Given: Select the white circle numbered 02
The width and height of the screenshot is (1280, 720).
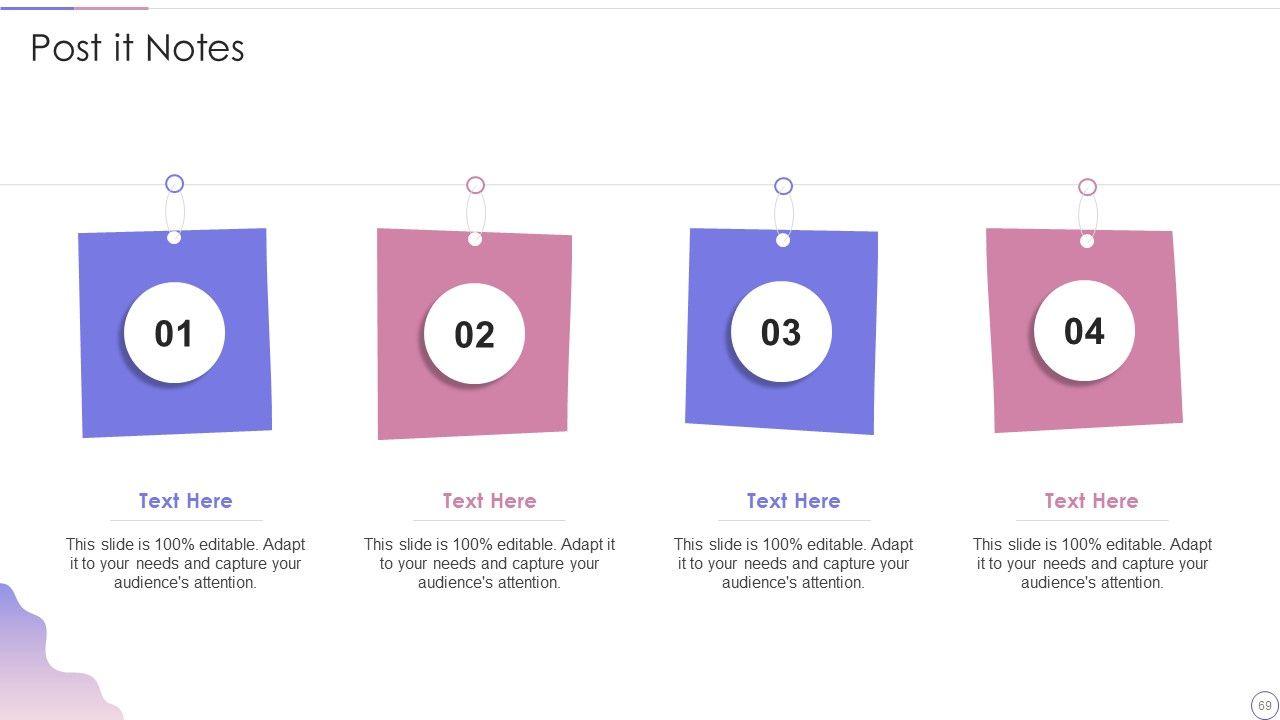Looking at the screenshot, I should 474,334.
